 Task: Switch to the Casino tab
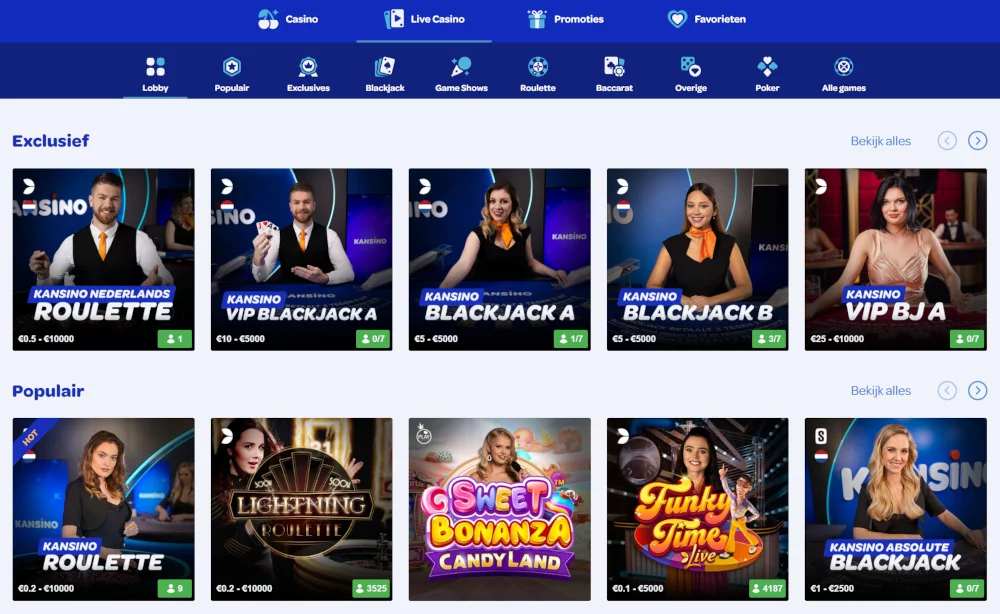pyautogui.click(x=288, y=19)
